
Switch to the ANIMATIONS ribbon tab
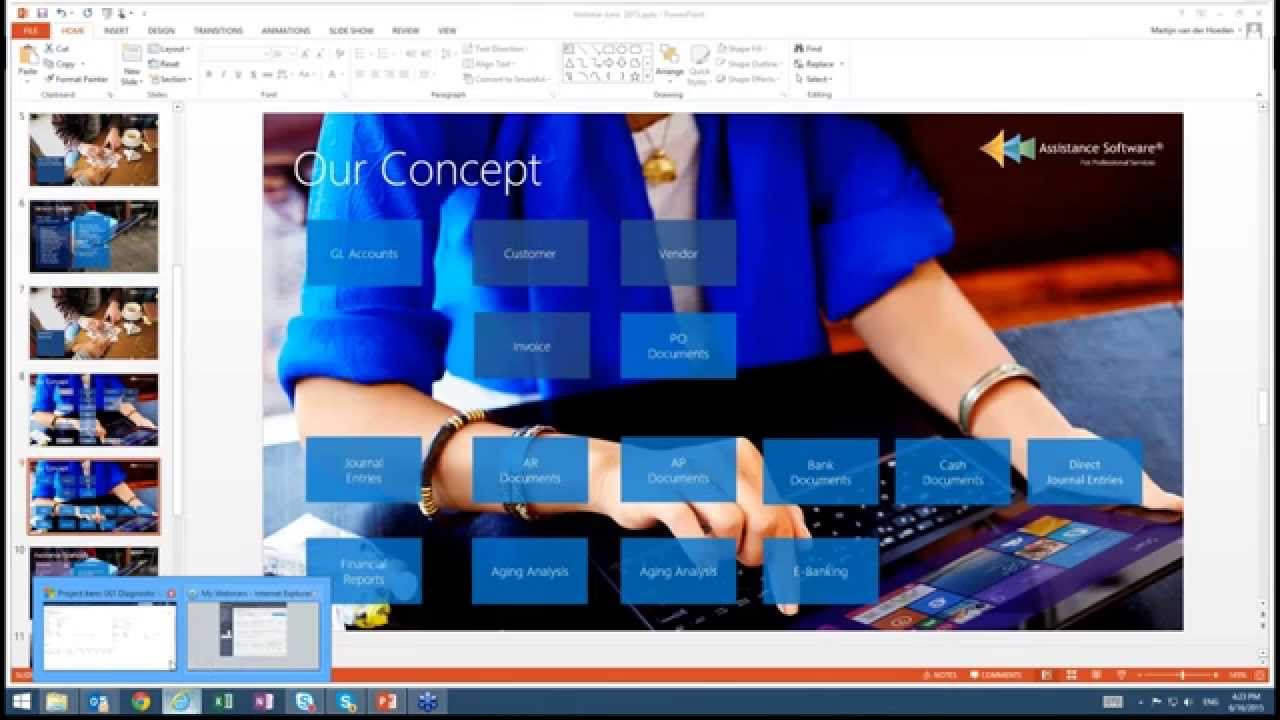(286, 31)
